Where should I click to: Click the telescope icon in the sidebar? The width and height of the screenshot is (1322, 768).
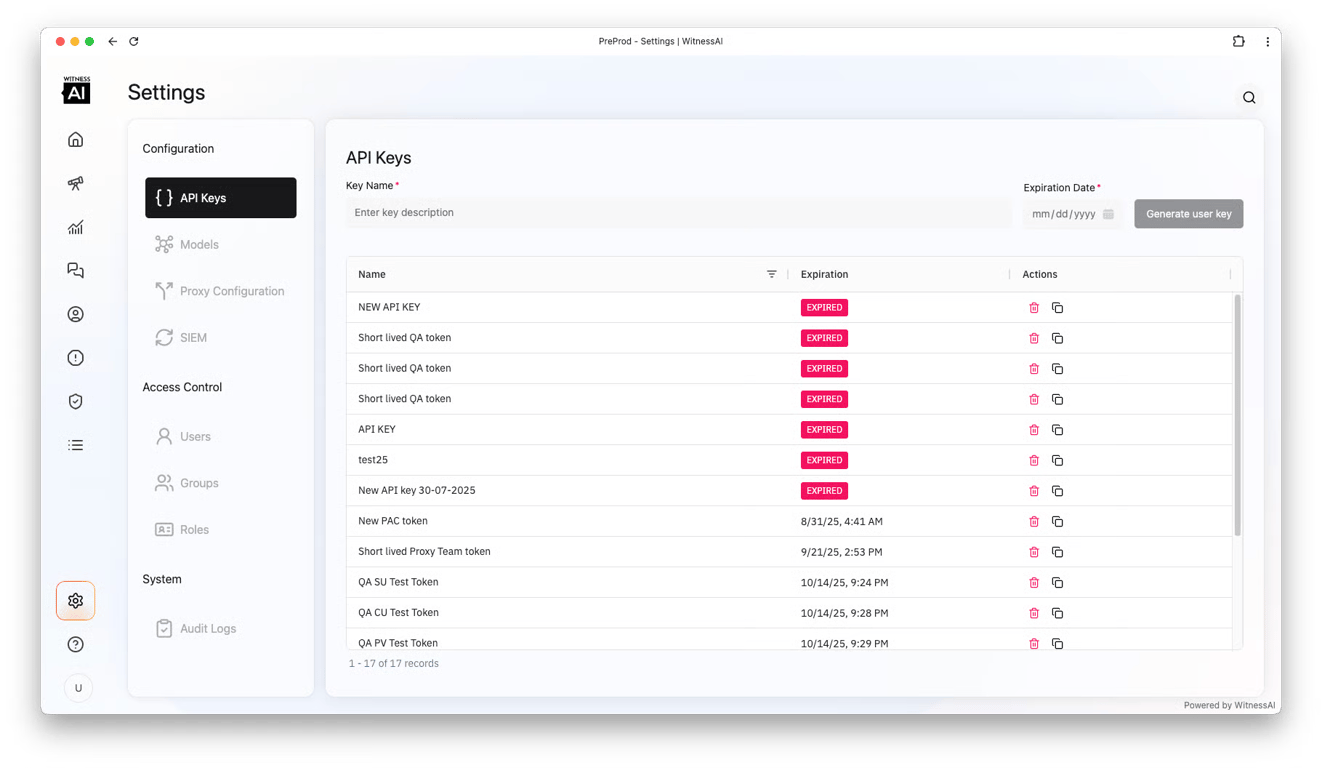76,184
